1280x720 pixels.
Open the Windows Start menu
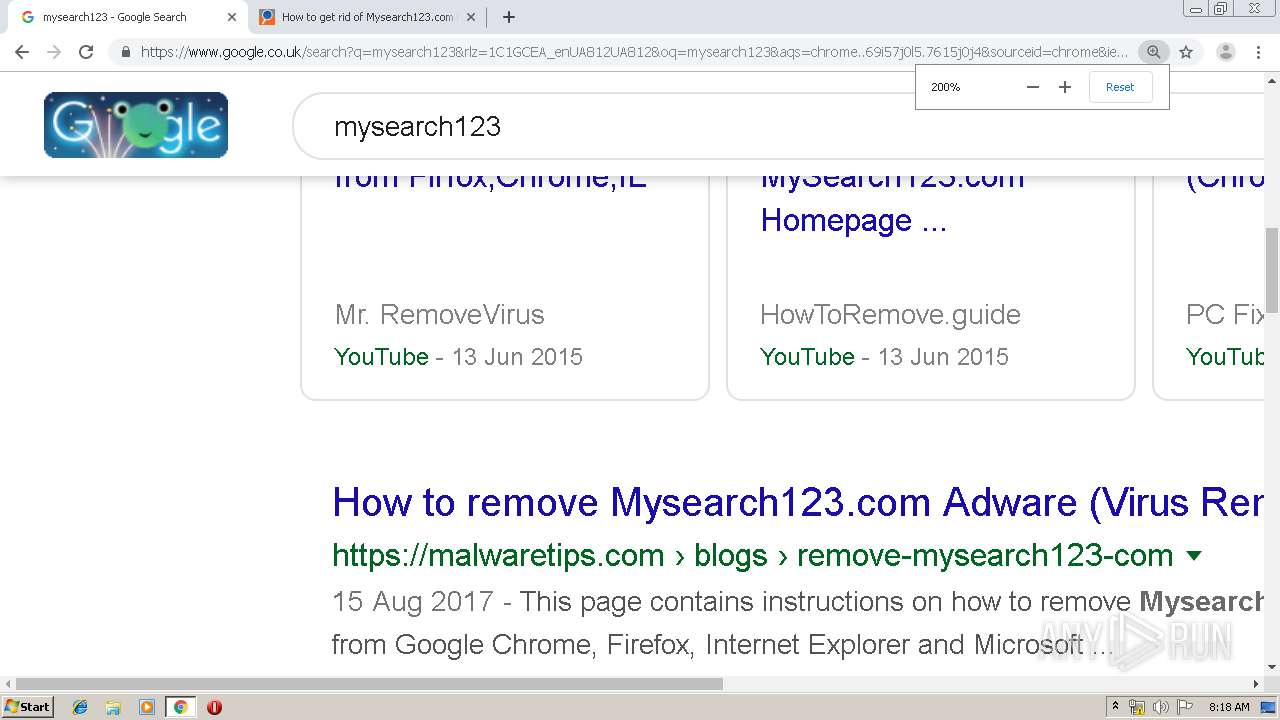coord(28,707)
